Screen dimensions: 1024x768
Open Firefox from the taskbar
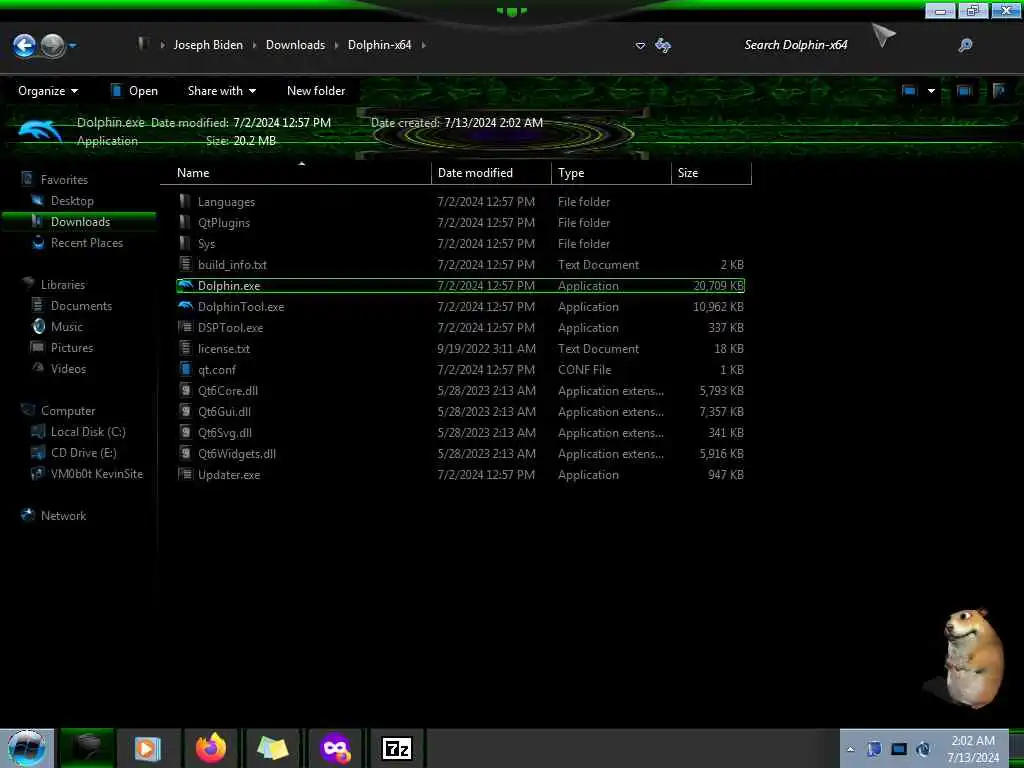(210, 748)
